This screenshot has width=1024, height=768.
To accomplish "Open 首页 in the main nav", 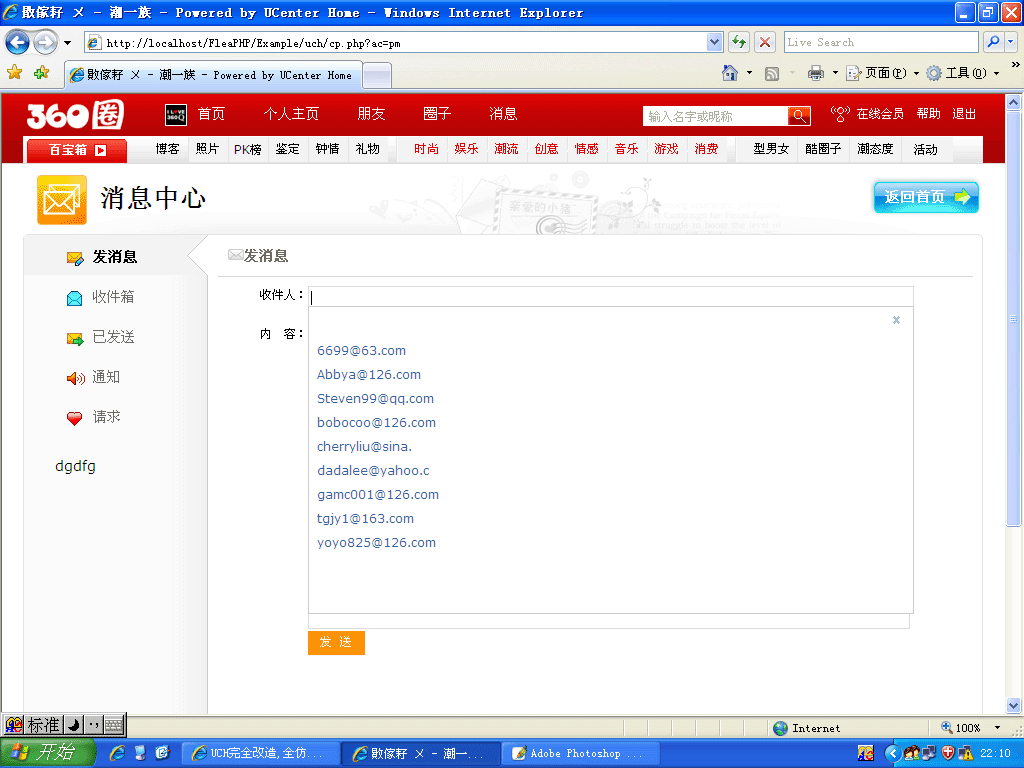I will (x=212, y=114).
